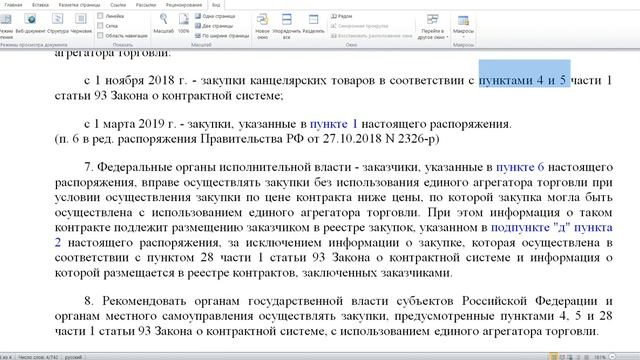Follow the 'пункте 1' hyperlink
Viewport: 640px width, 360px height.
[333, 124]
